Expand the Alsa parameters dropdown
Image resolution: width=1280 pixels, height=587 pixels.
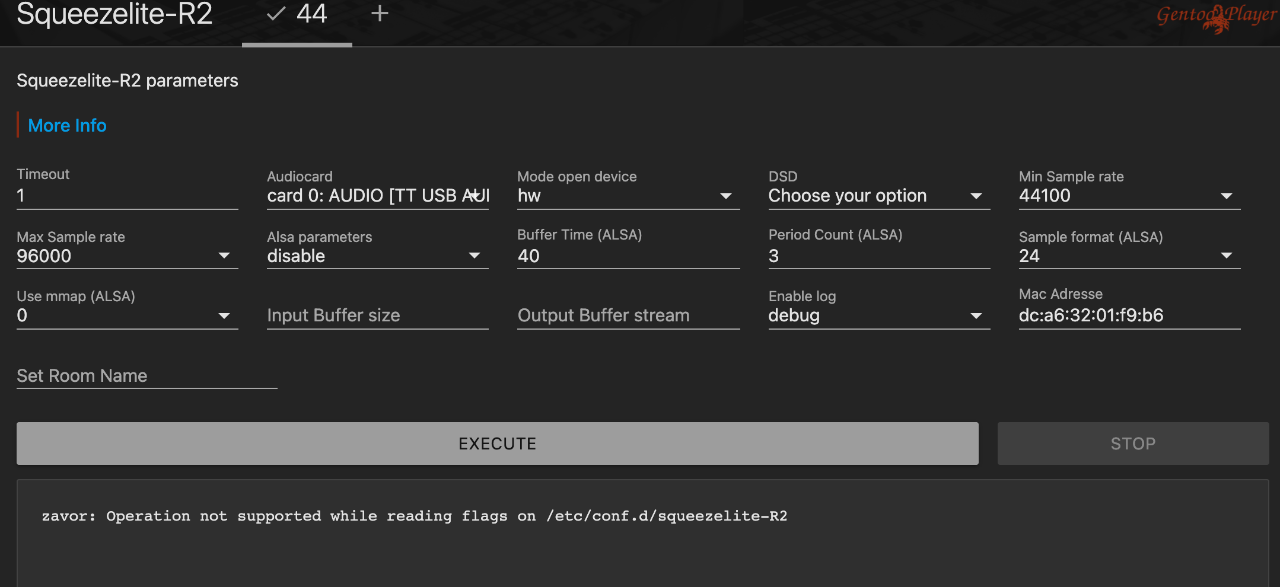[378, 256]
